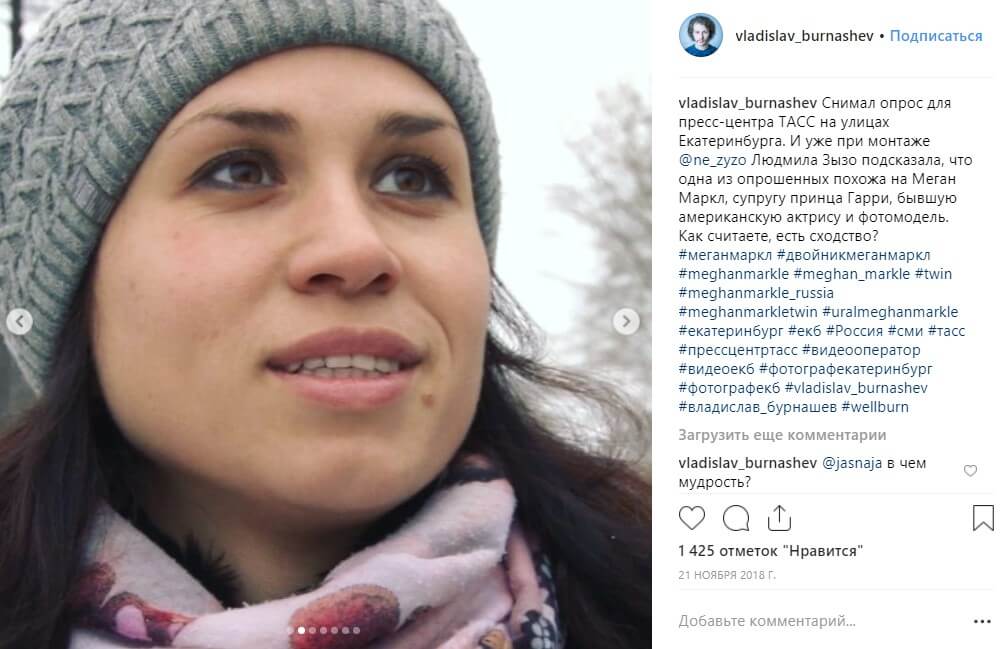Viewport: 1003px width, 649px height.
Task: Open vladislav_burnashev profile avatar
Action: pyautogui.click(x=700, y=35)
